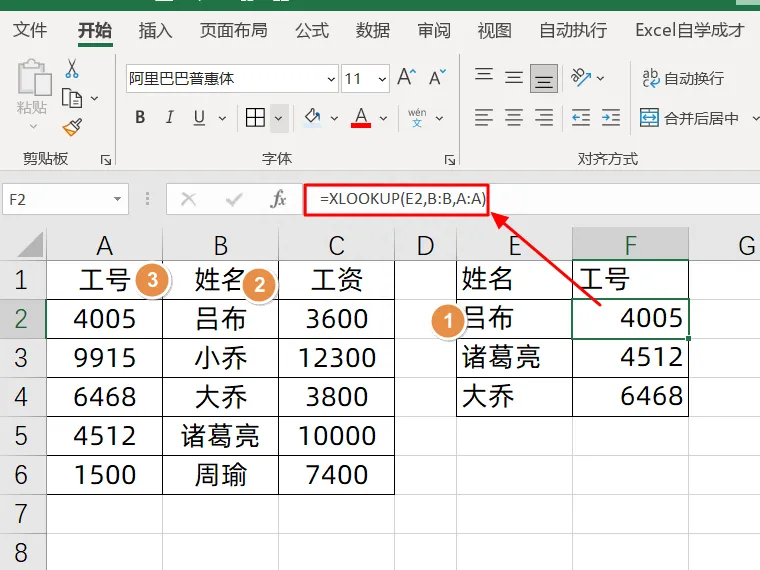Toggle Wrap Text 自动换行
The image size is (760, 570).
click(x=683, y=78)
